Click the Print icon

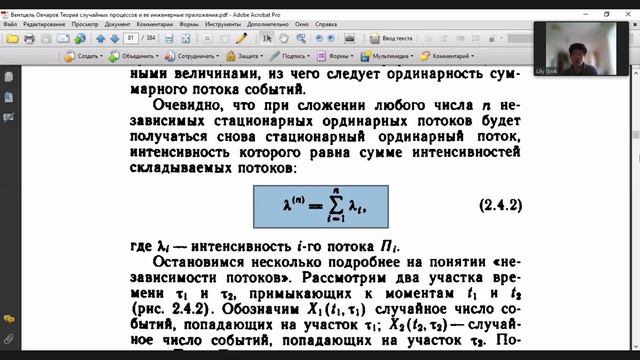pyautogui.click(x=29, y=39)
